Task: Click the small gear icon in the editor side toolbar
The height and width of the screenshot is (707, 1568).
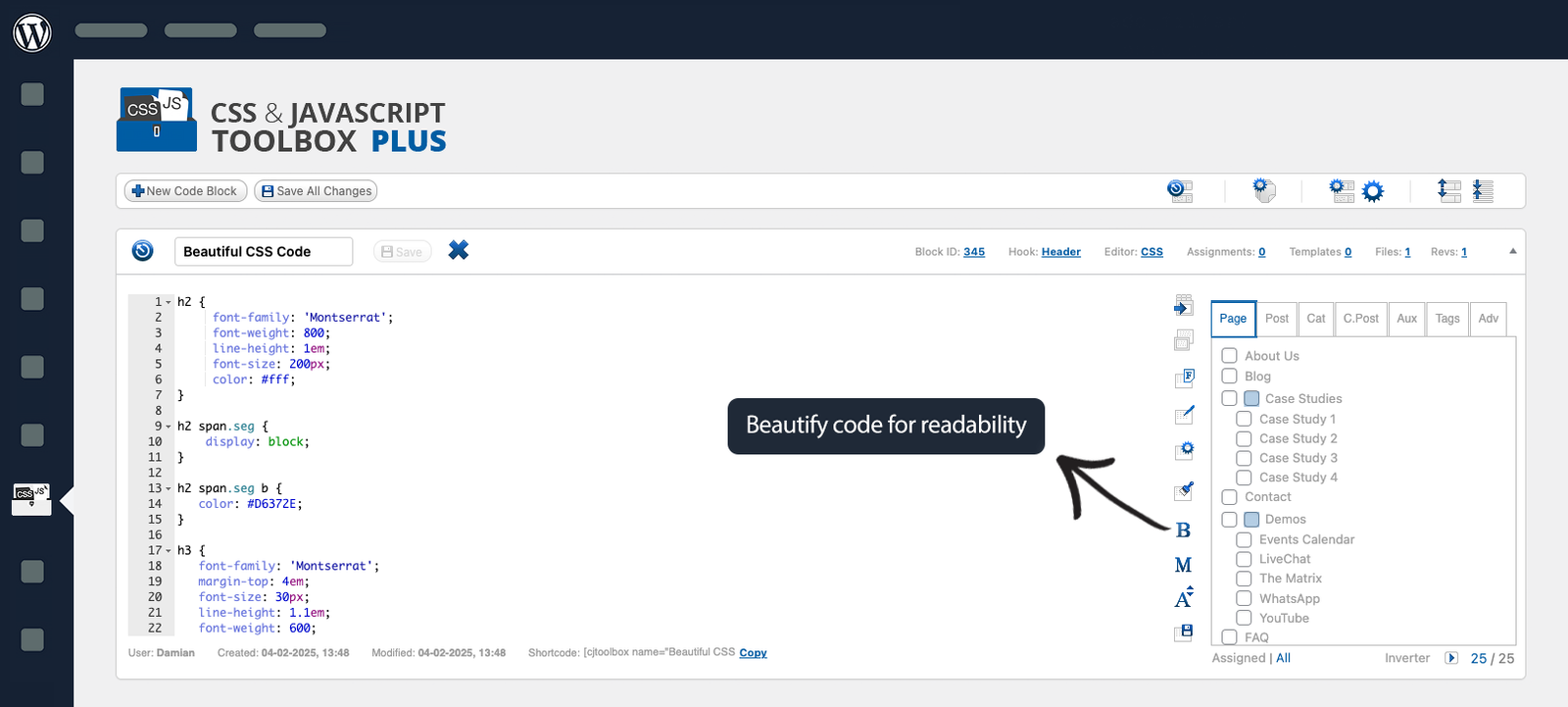Action: click(x=1184, y=451)
